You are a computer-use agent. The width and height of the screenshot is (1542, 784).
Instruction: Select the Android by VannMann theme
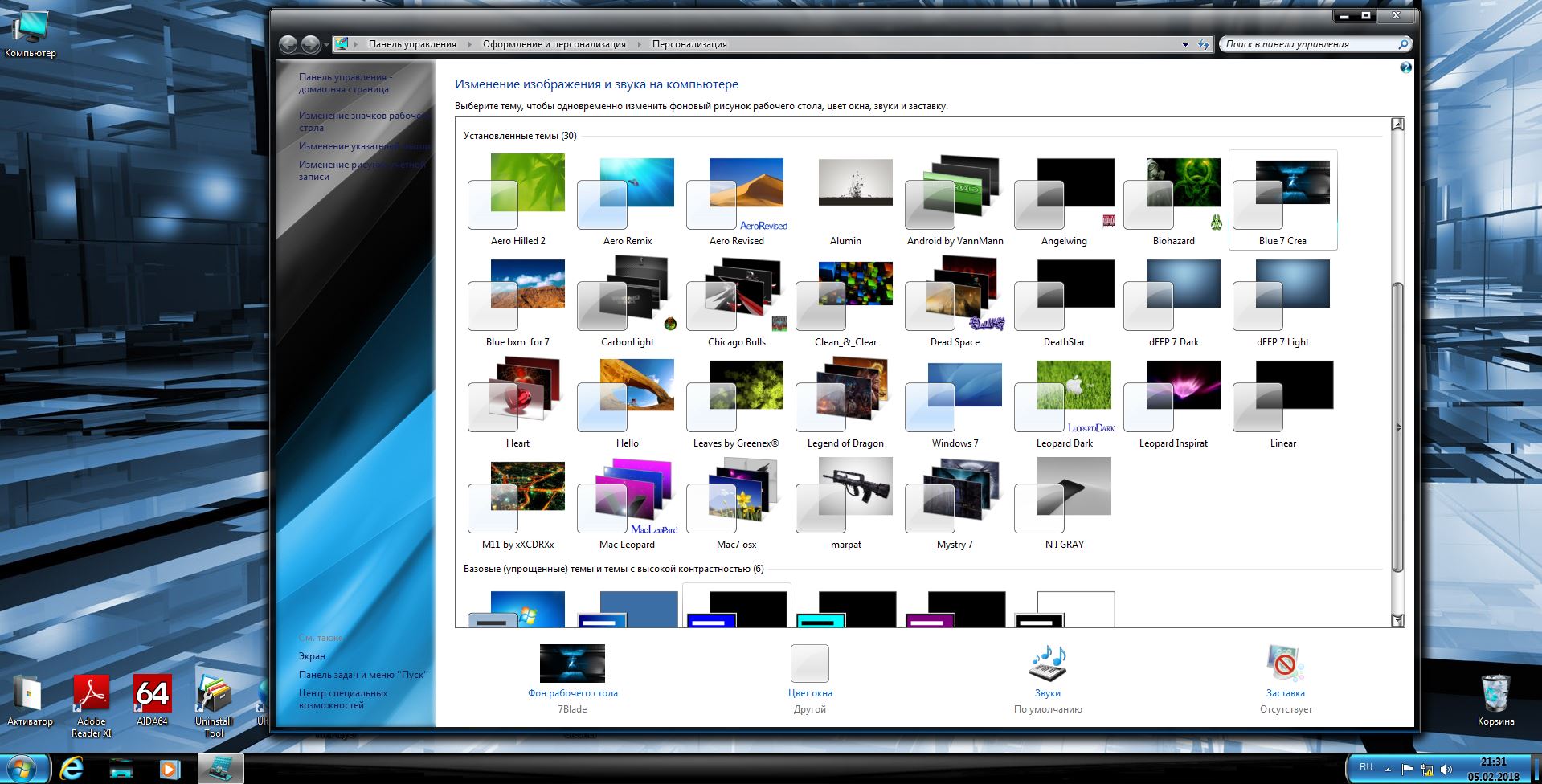point(955,201)
